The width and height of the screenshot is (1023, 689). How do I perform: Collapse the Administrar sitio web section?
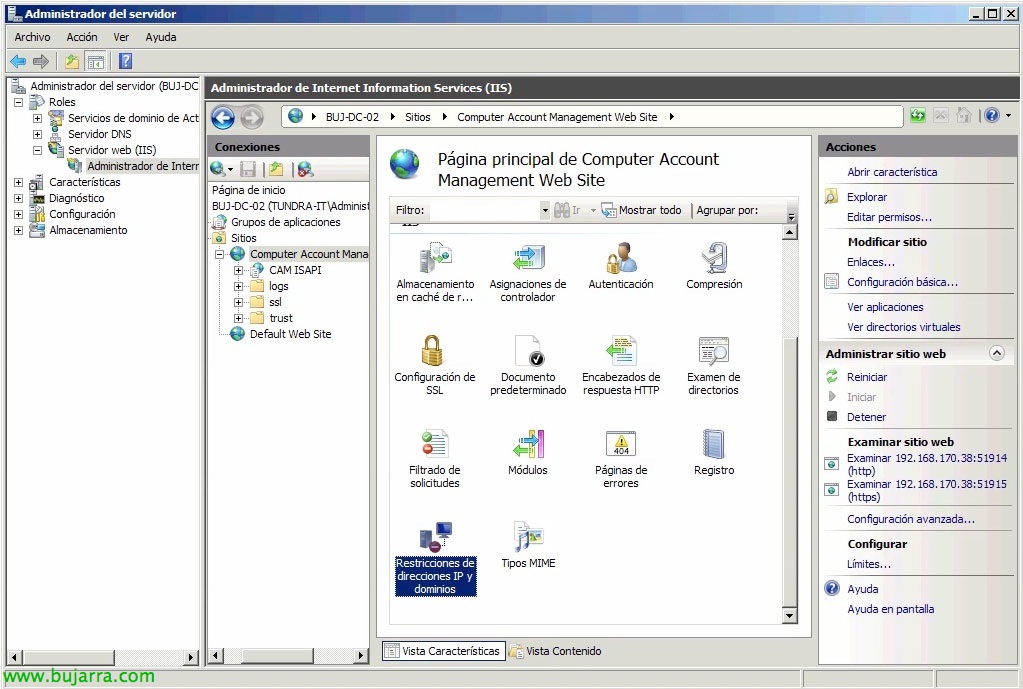coord(997,353)
